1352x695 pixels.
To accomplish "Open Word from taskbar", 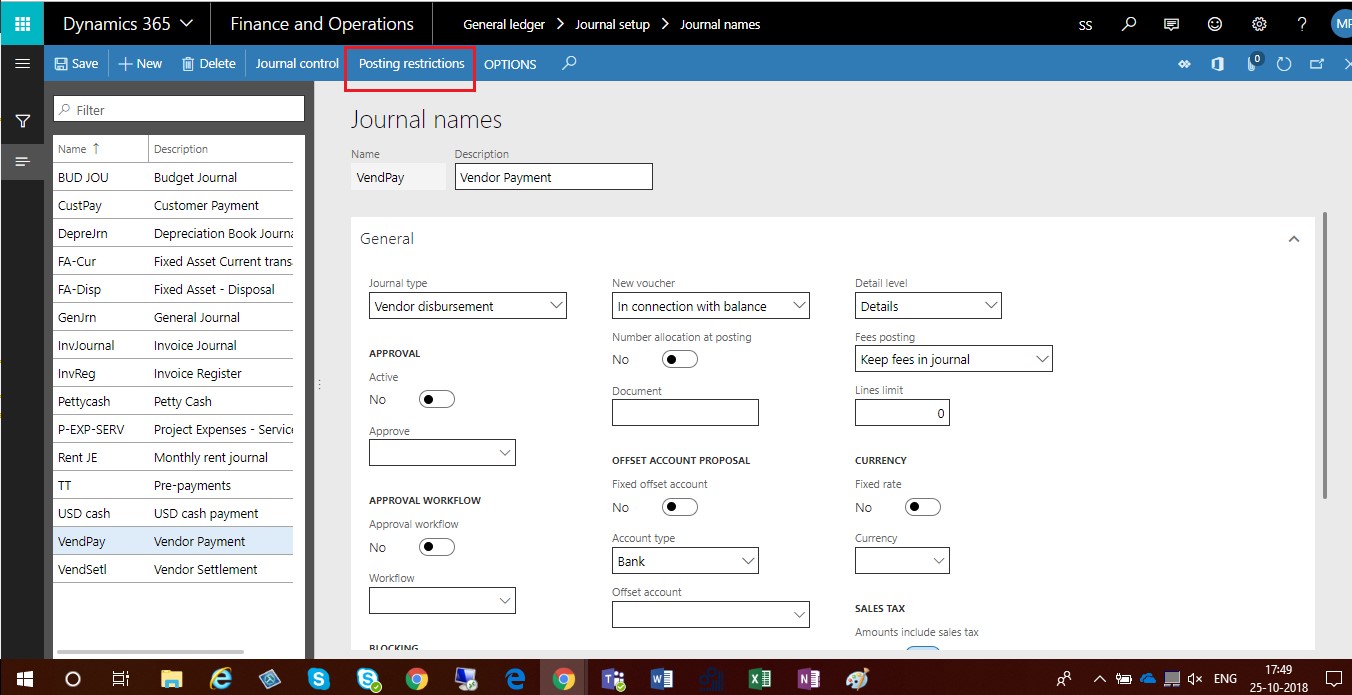I will pyautogui.click(x=661, y=678).
